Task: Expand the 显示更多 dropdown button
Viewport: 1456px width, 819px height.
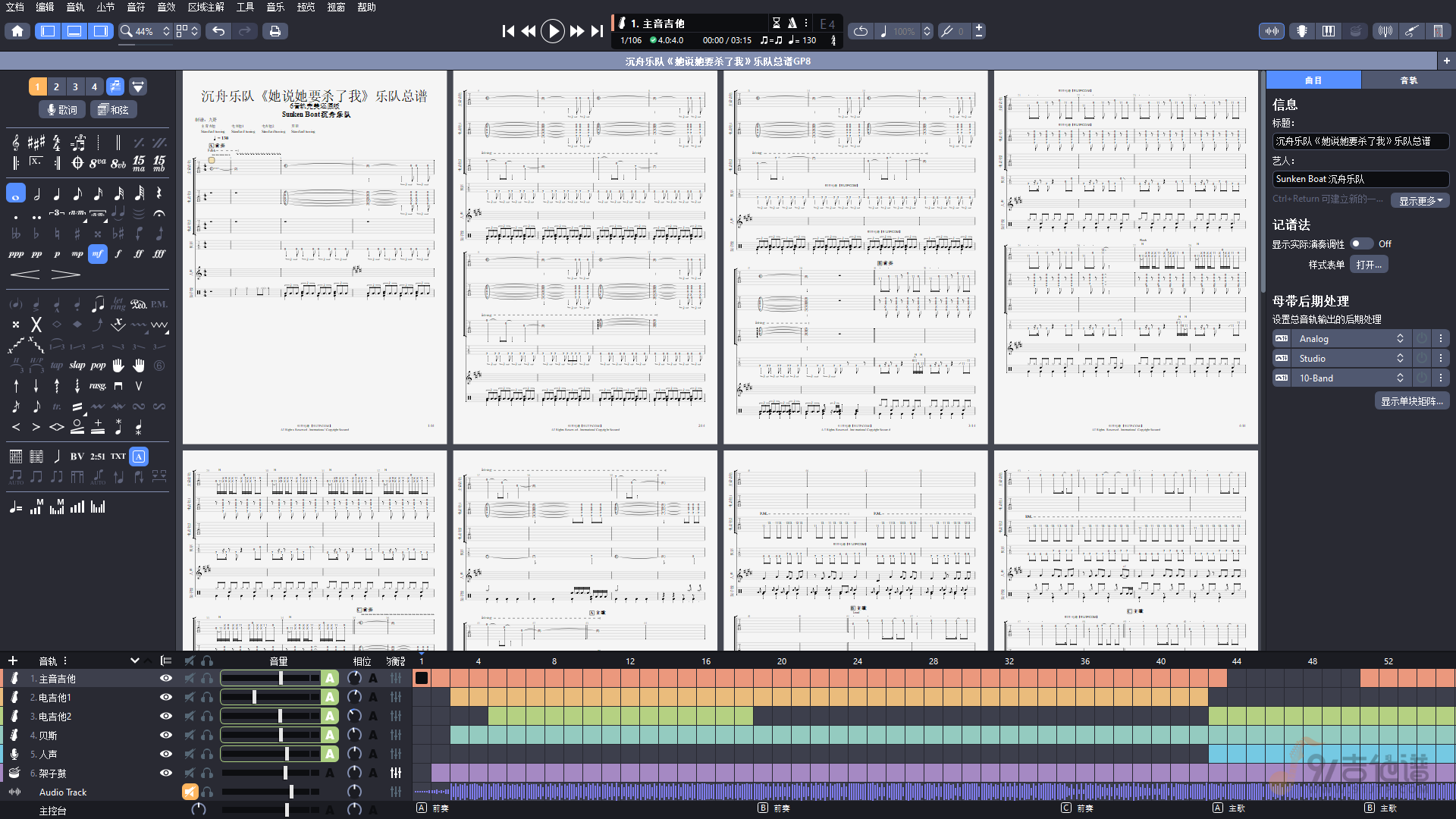Action: coord(1420,201)
